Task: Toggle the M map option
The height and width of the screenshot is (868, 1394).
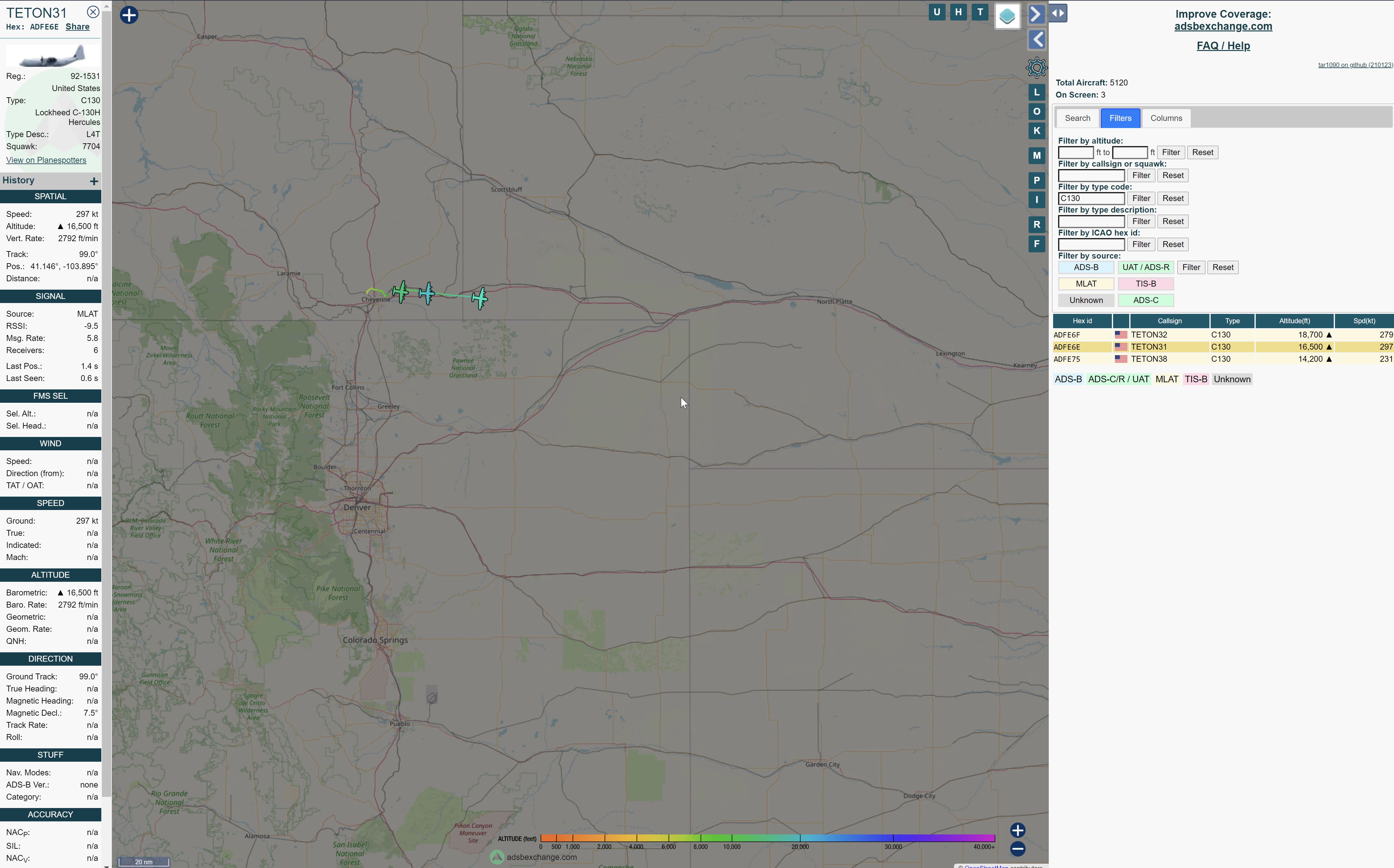Action: click(x=1036, y=156)
